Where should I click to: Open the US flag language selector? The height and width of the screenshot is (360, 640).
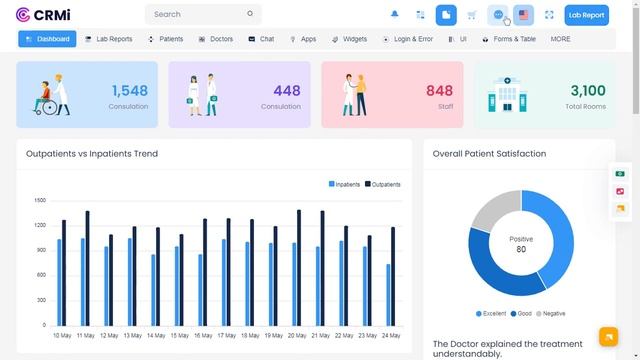coord(523,15)
